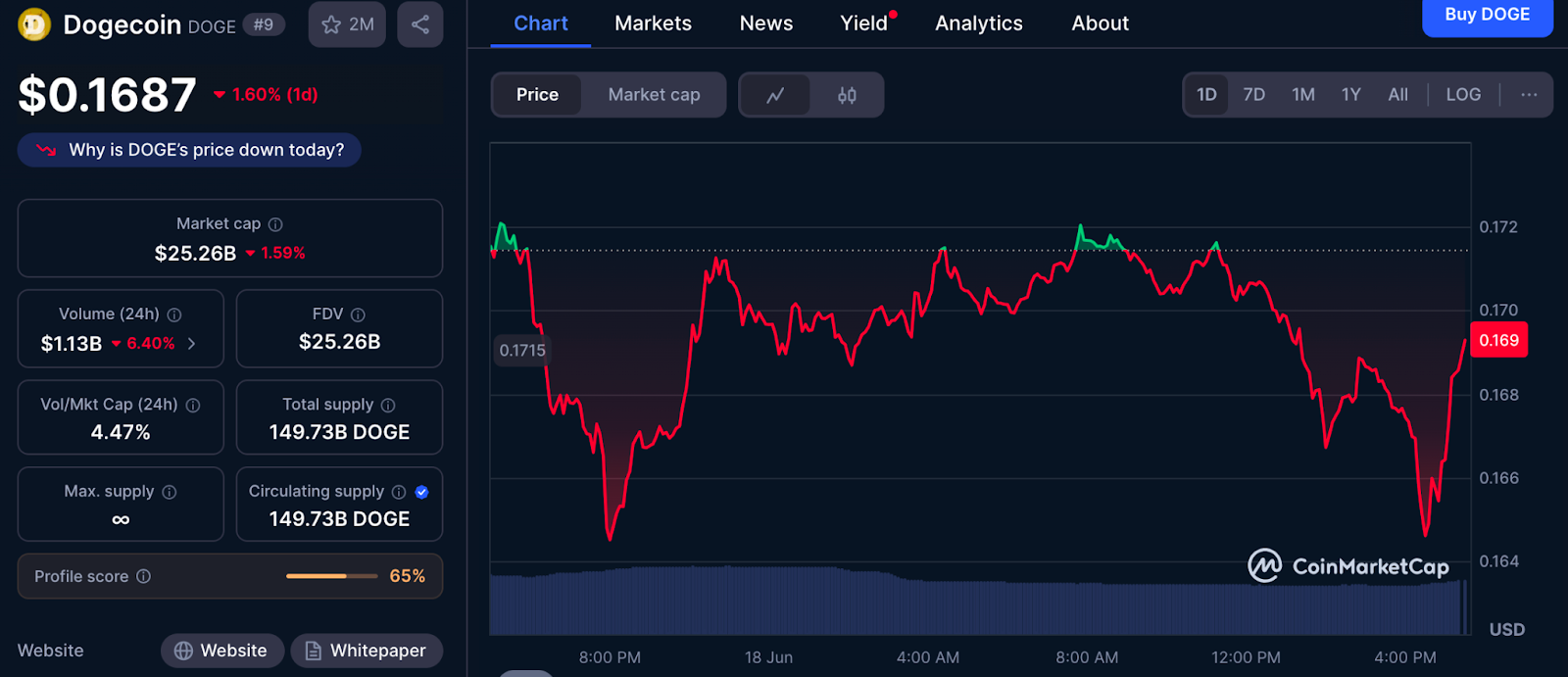This screenshot has height=677, width=1568.
Task: Open the Chart tab
Action: (541, 24)
